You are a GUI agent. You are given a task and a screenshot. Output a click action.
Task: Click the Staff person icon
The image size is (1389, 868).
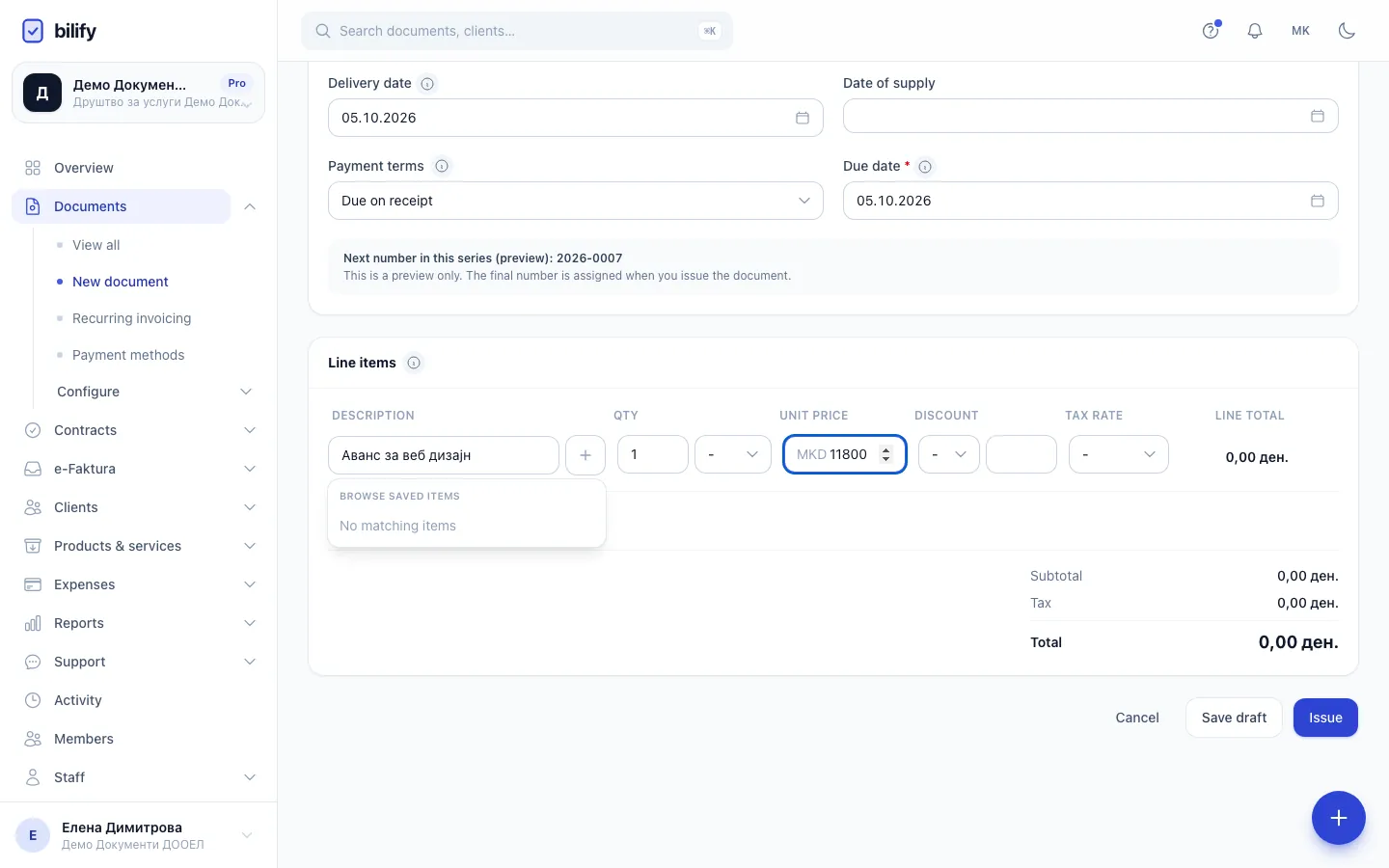(33, 777)
